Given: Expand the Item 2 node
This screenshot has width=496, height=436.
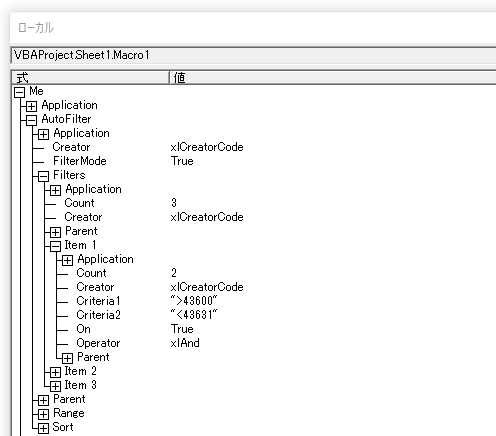Looking at the screenshot, I should pos(55,372).
